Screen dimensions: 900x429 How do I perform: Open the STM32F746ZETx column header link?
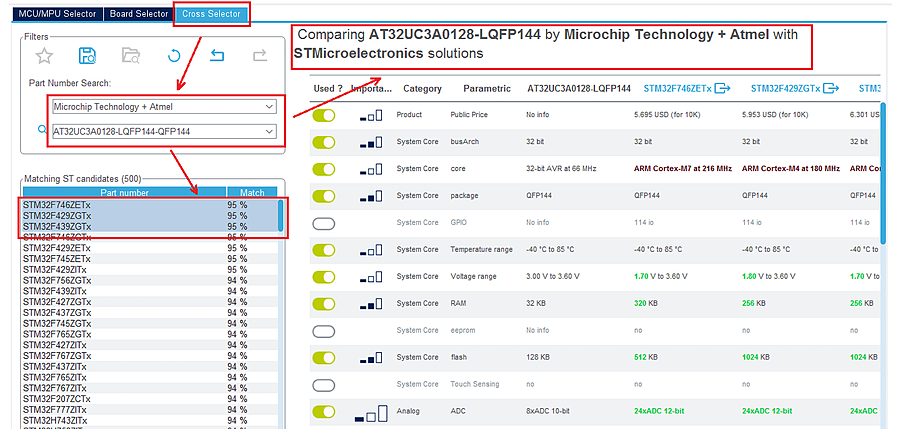click(677, 88)
